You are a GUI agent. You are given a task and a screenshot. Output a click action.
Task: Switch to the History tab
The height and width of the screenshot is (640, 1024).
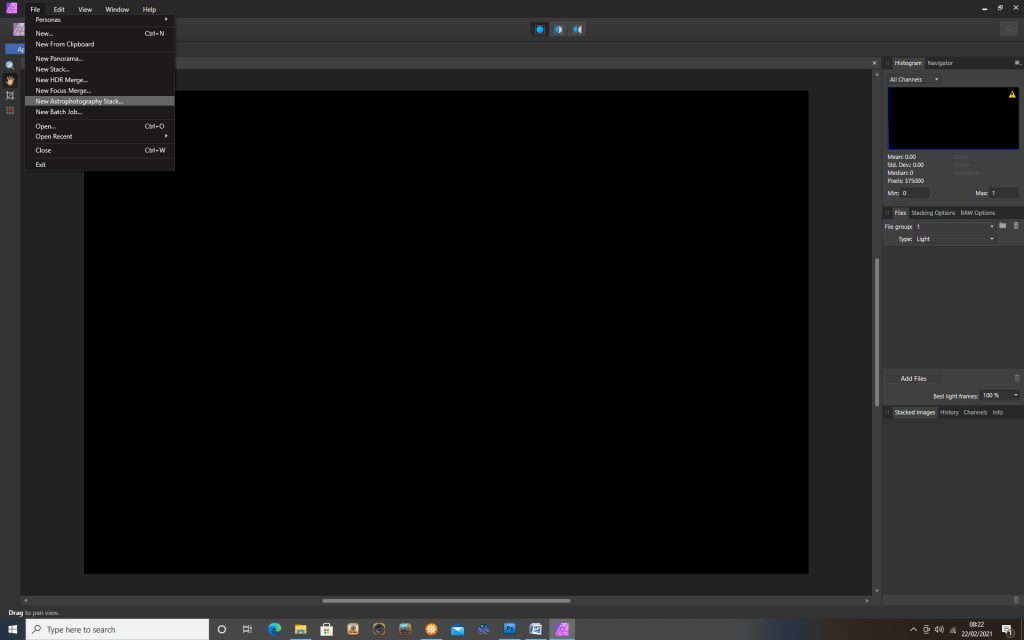tap(949, 413)
